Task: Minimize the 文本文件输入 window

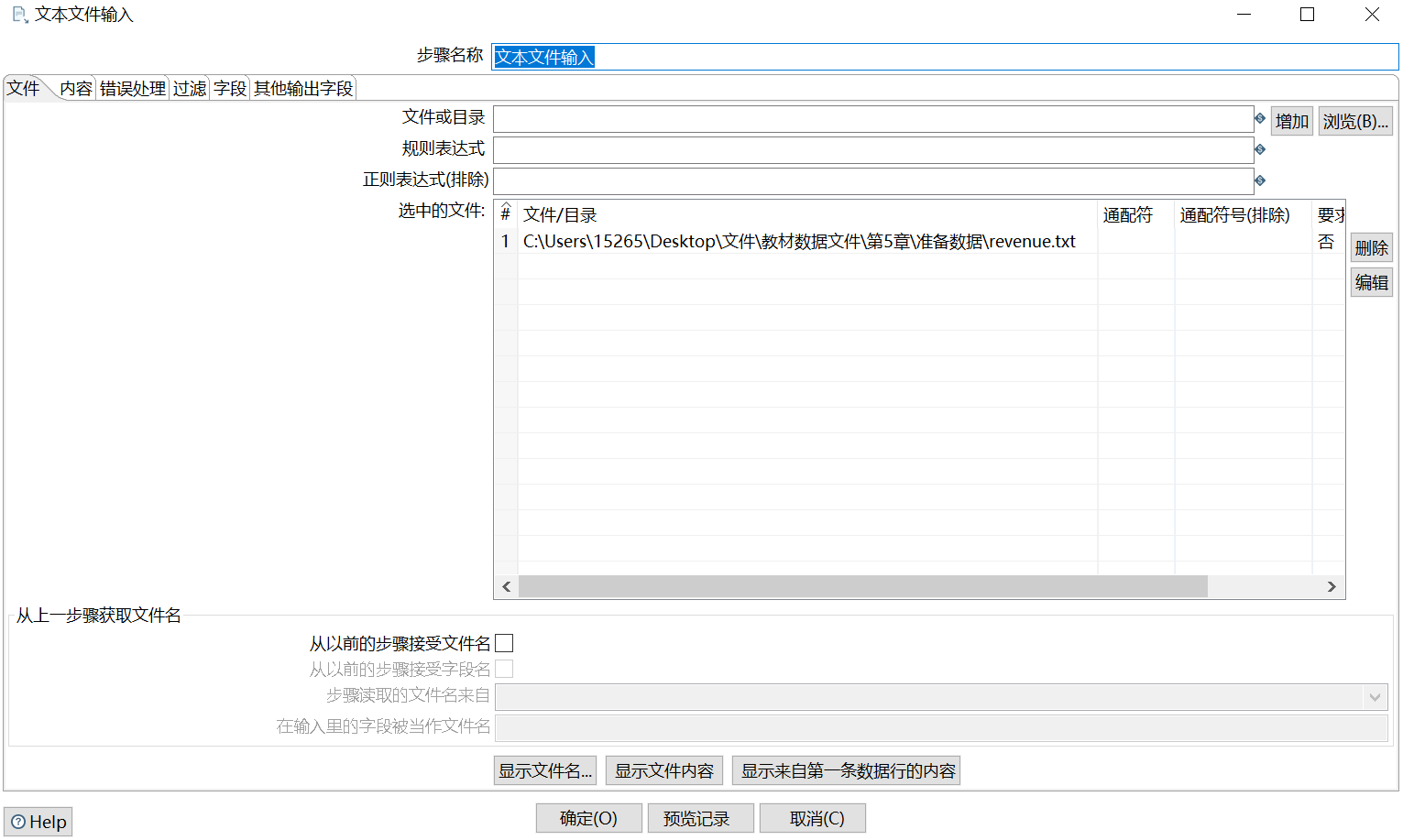Action: click(1244, 15)
